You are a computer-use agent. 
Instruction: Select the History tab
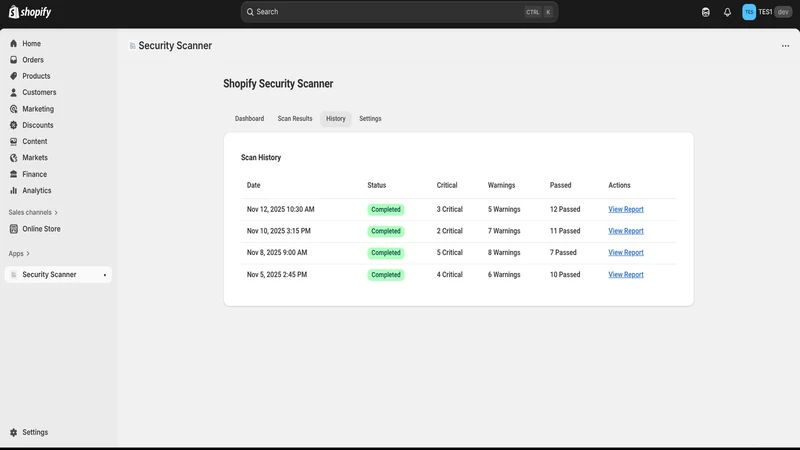(336, 118)
